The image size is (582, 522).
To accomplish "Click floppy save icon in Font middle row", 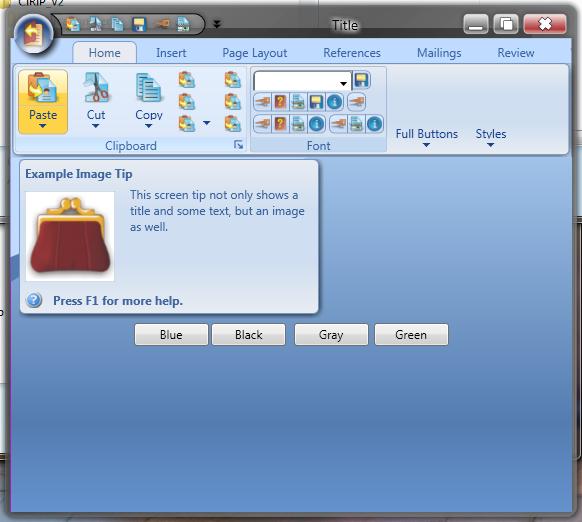I will pos(316,102).
